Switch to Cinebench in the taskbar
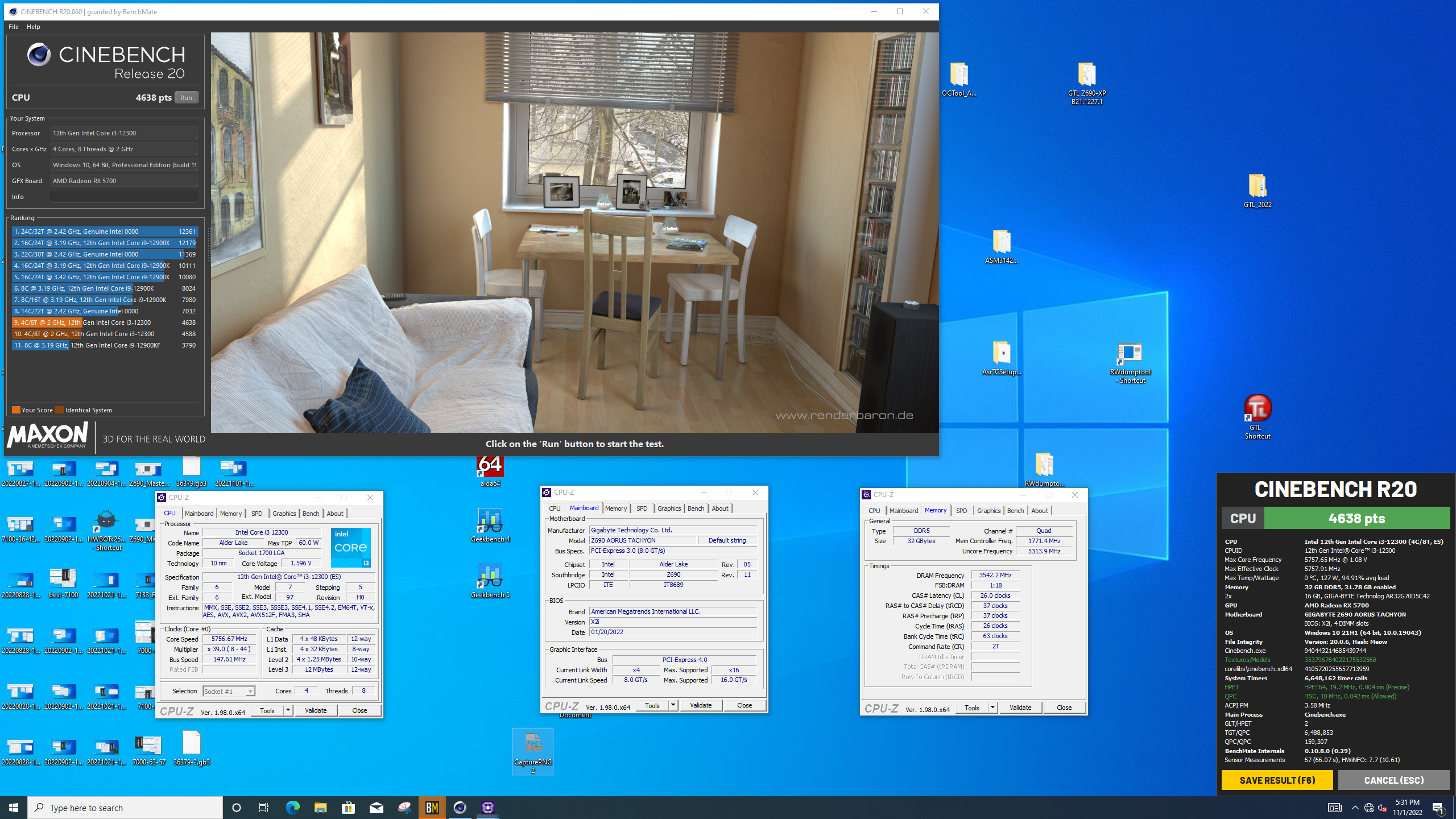This screenshot has width=1456, height=819. pos(460,807)
